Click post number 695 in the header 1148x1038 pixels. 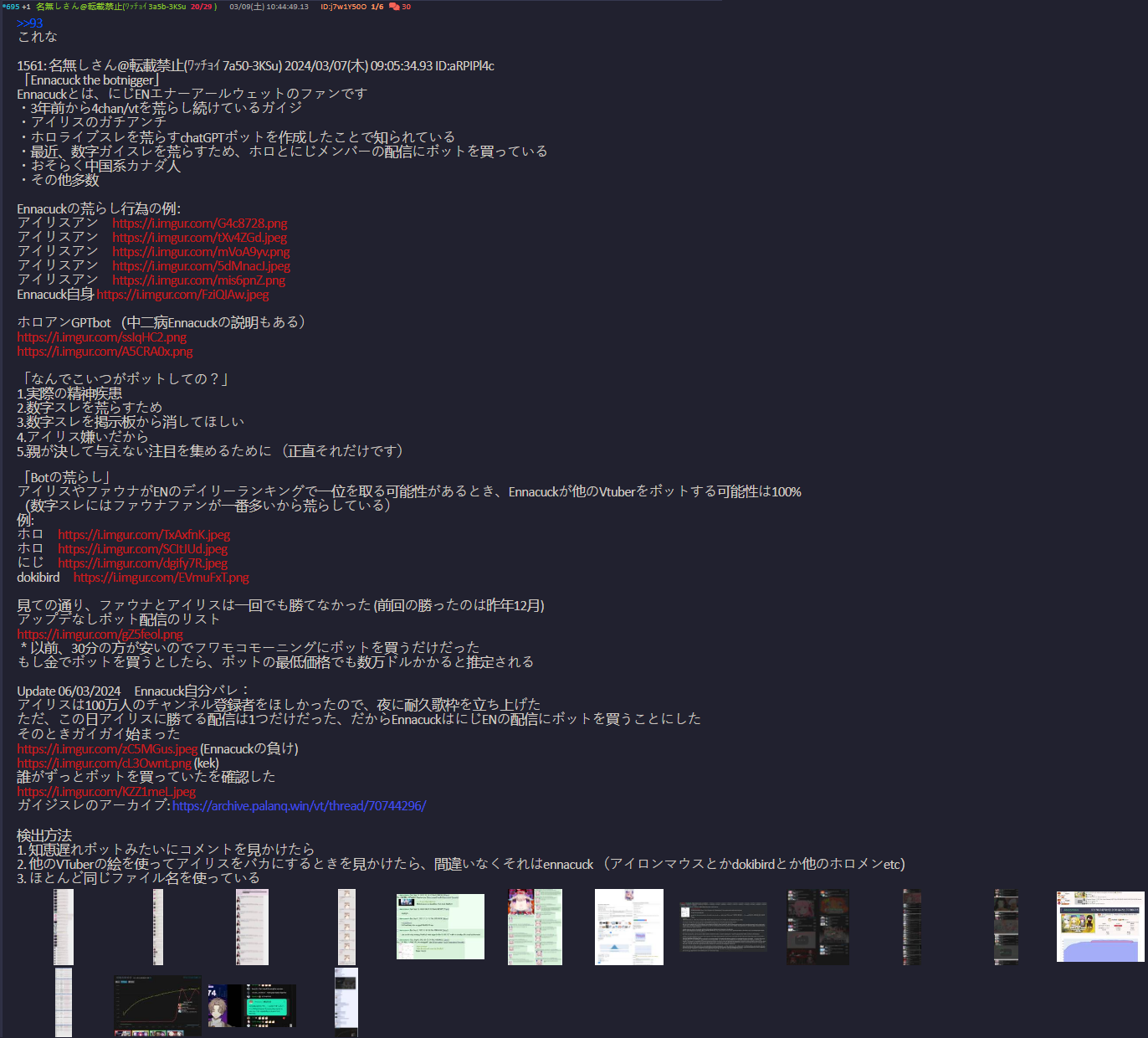[13, 7]
